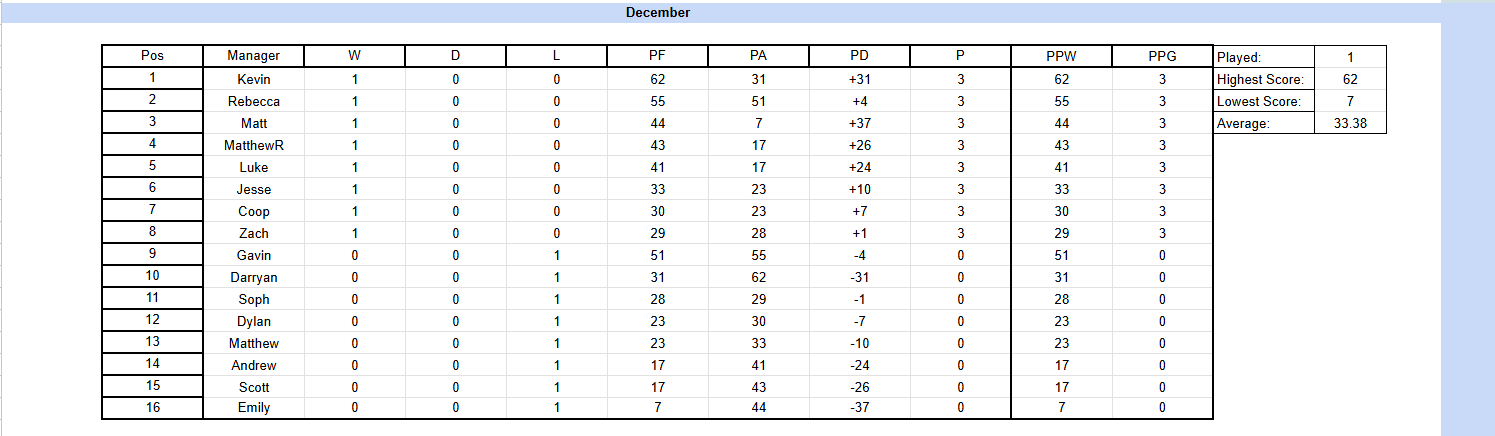
Task: Click position 16 in the Pos column
Action: point(152,408)
